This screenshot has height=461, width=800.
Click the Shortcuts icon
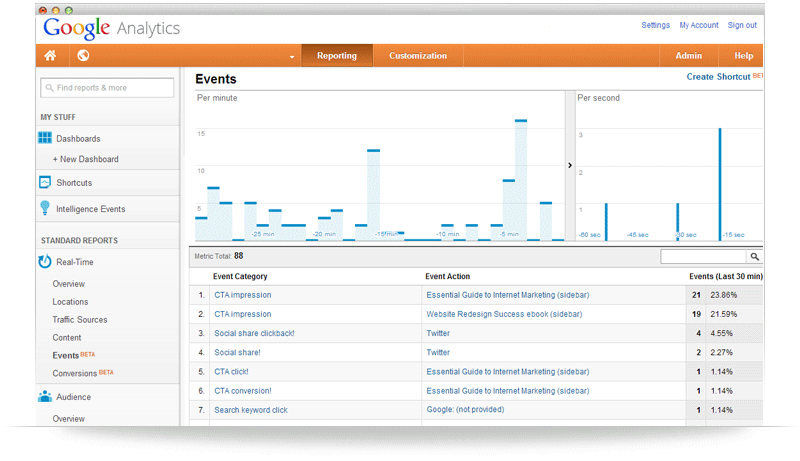[45, 182]
